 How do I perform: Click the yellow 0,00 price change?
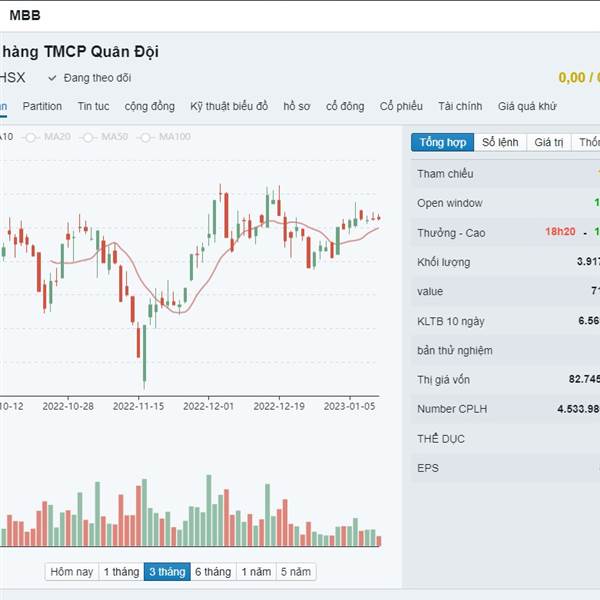tap(572, 78)
